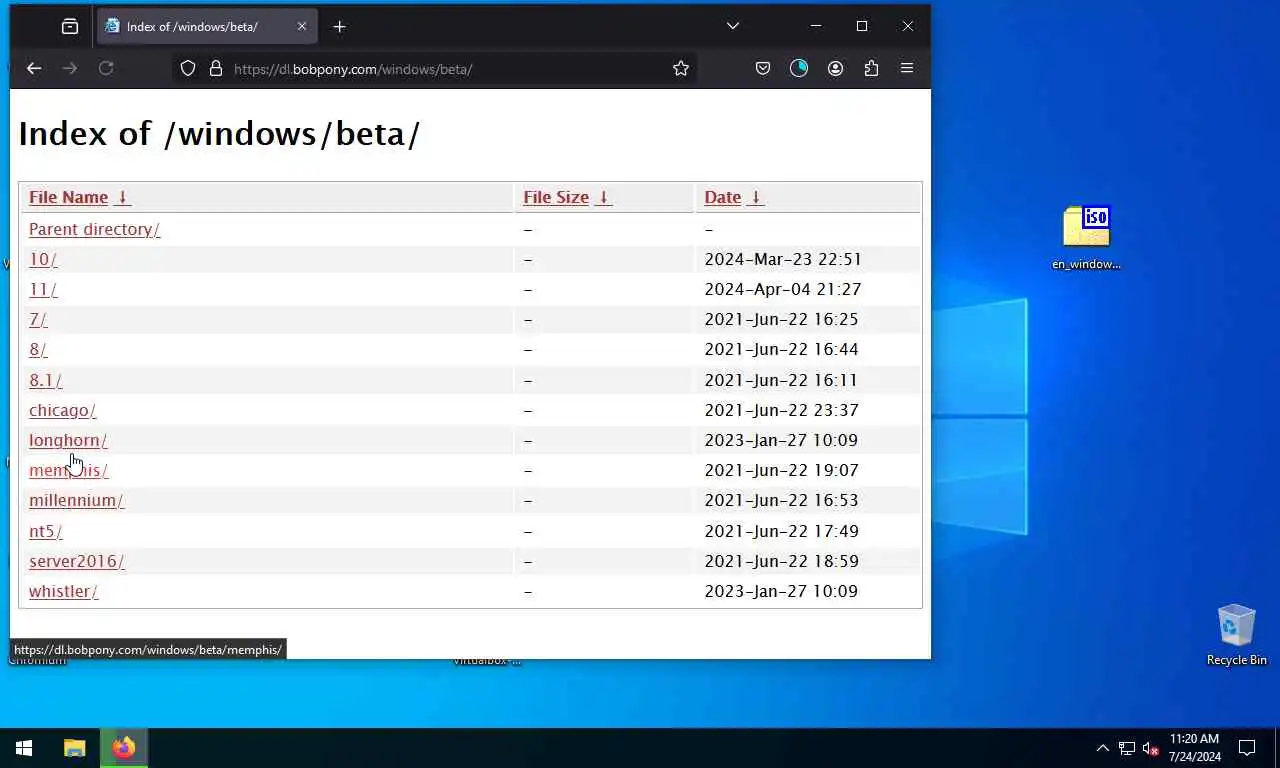Viewport: 1280px width, 768px height.
Task: Open the Firefox account icon
Action: point(835,68)
